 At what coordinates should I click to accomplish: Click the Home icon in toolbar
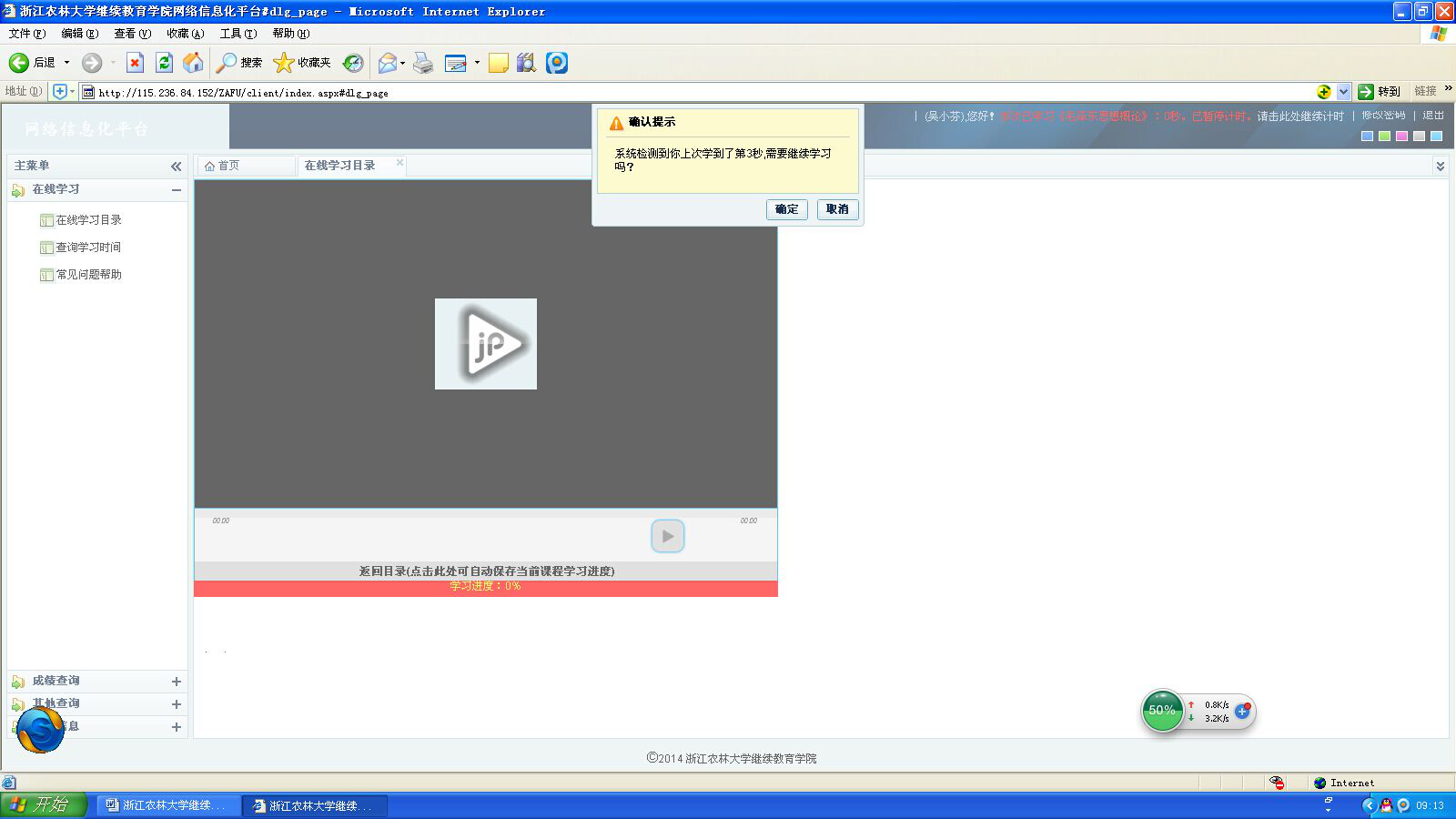tap(193, 63)
